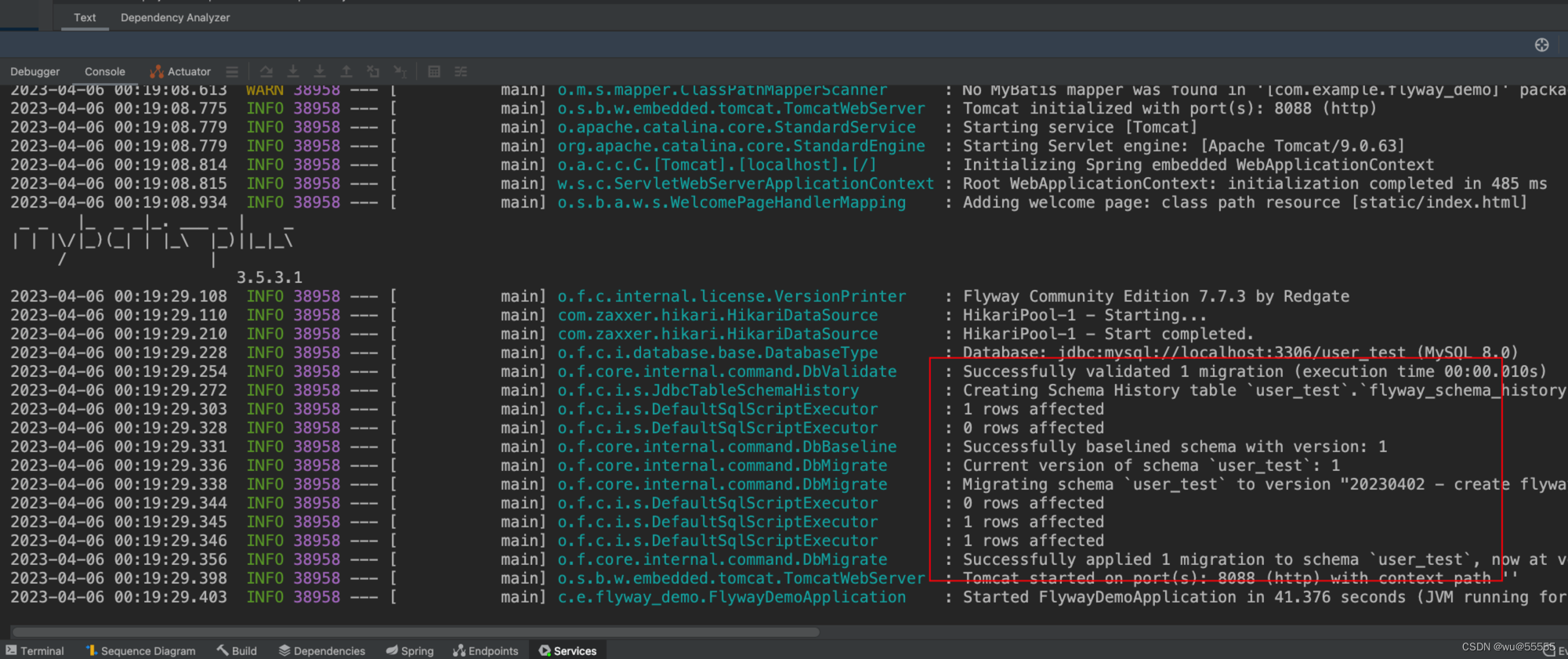Click 'HikariPool-1 - Starting...' message

coord(1085,315)
